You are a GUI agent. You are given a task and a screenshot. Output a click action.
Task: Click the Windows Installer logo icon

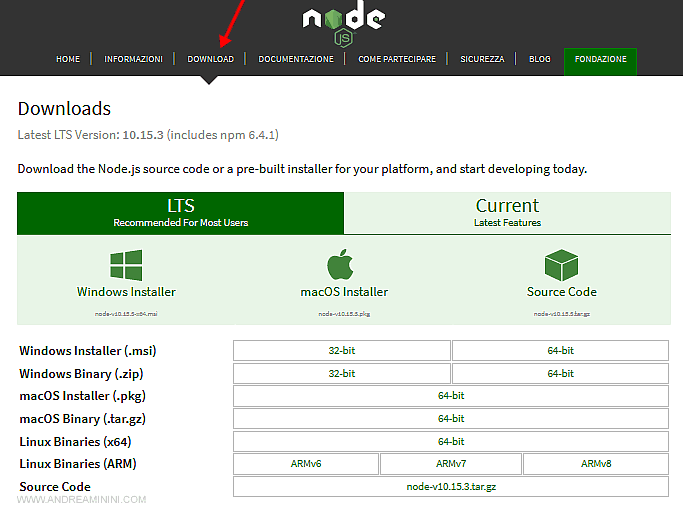[x=126, y=266]
